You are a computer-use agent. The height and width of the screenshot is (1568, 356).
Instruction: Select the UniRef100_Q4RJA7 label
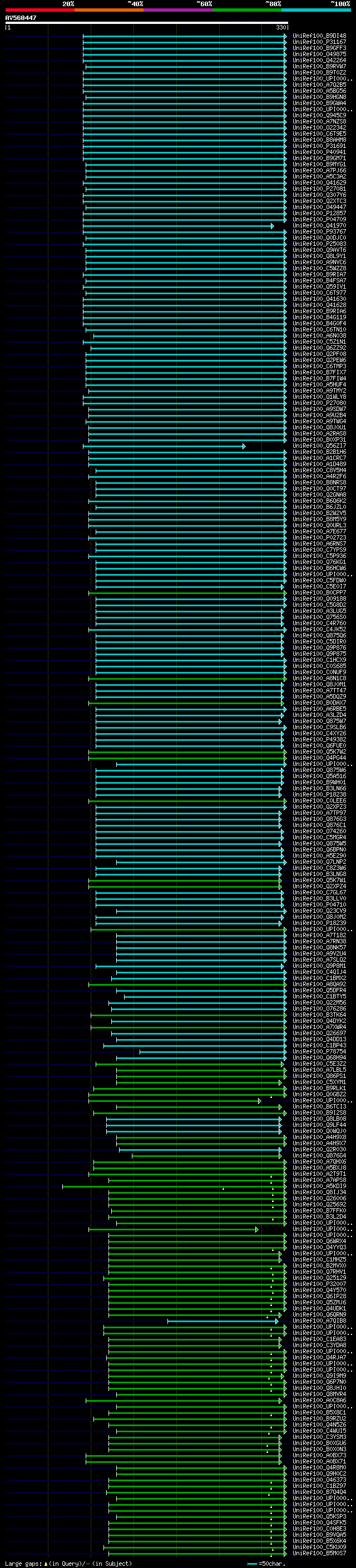coord(319,1357)
